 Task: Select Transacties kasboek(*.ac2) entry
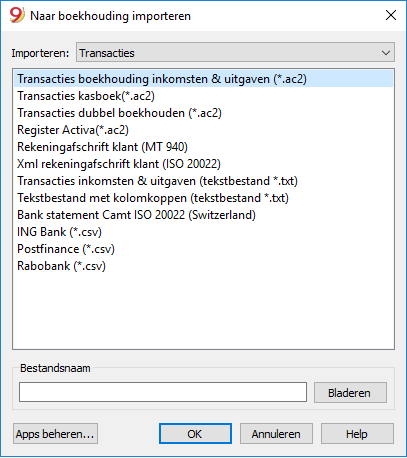pos(203,96)
